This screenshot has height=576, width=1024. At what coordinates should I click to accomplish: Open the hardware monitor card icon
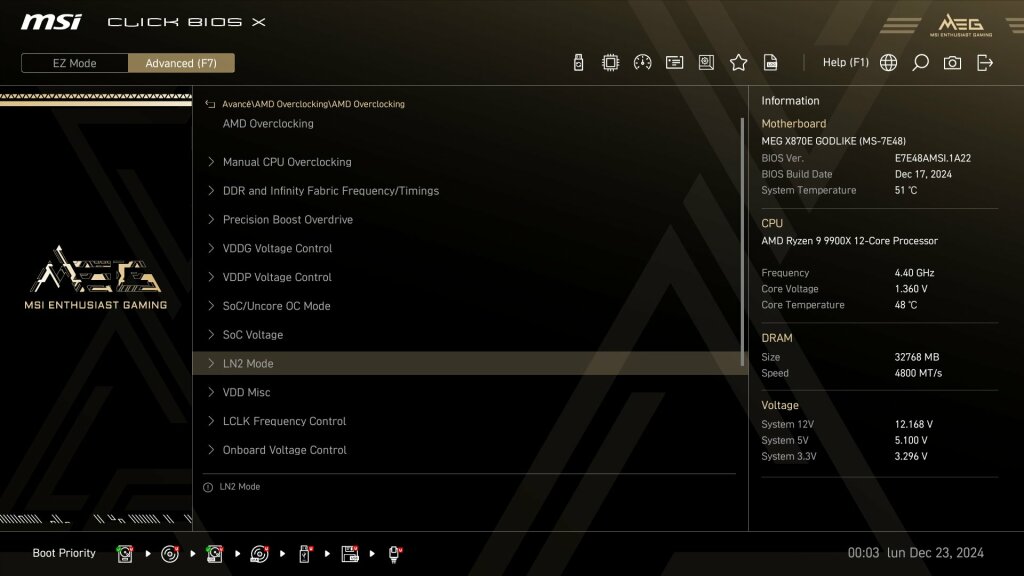pos(675,63)
